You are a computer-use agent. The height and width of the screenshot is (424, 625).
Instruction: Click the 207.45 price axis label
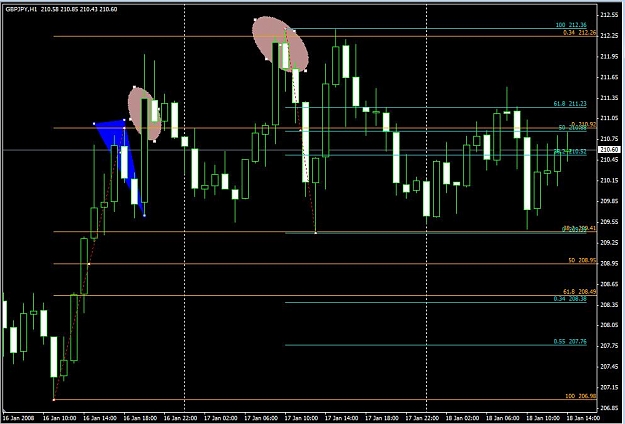coord(609,367)
